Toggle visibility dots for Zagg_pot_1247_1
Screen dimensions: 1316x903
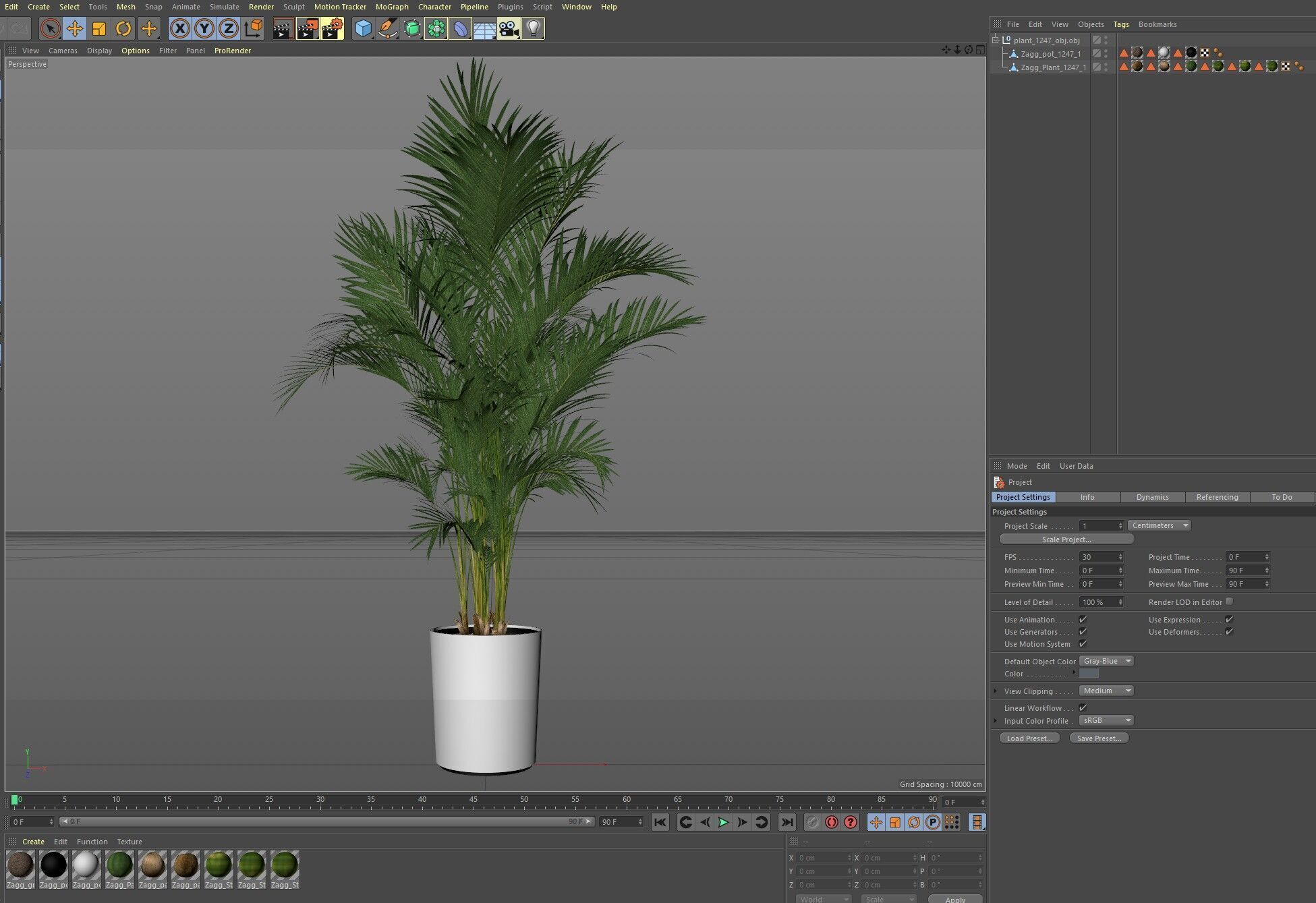1106,54
